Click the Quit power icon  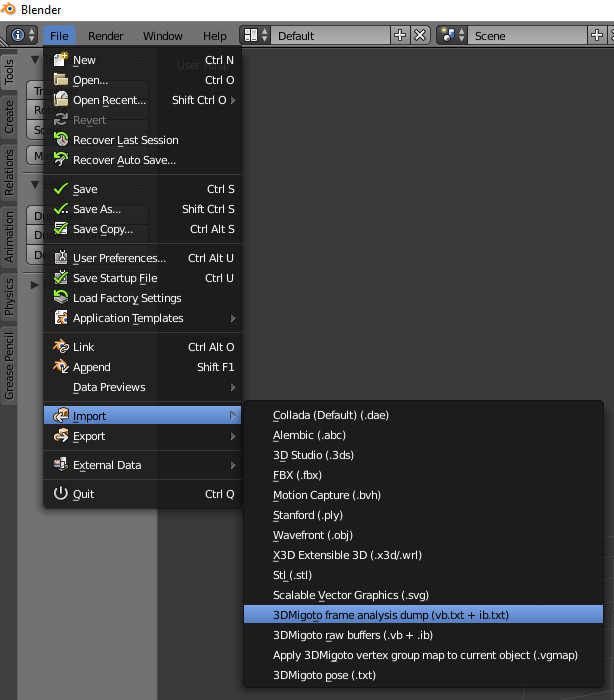pos(61,493)
